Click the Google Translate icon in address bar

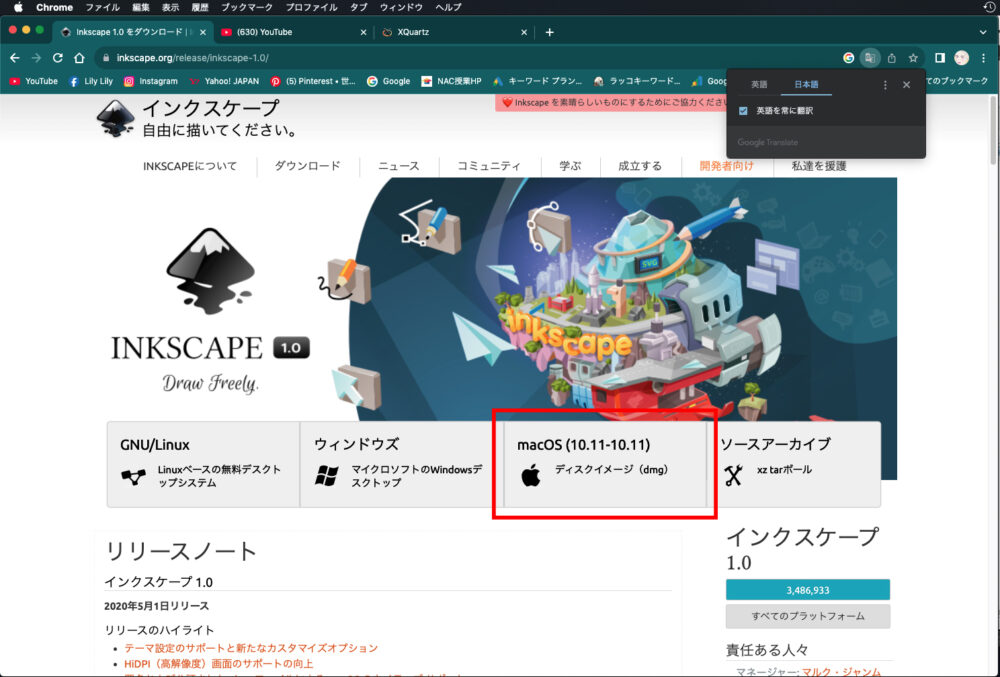click(870, 58)
